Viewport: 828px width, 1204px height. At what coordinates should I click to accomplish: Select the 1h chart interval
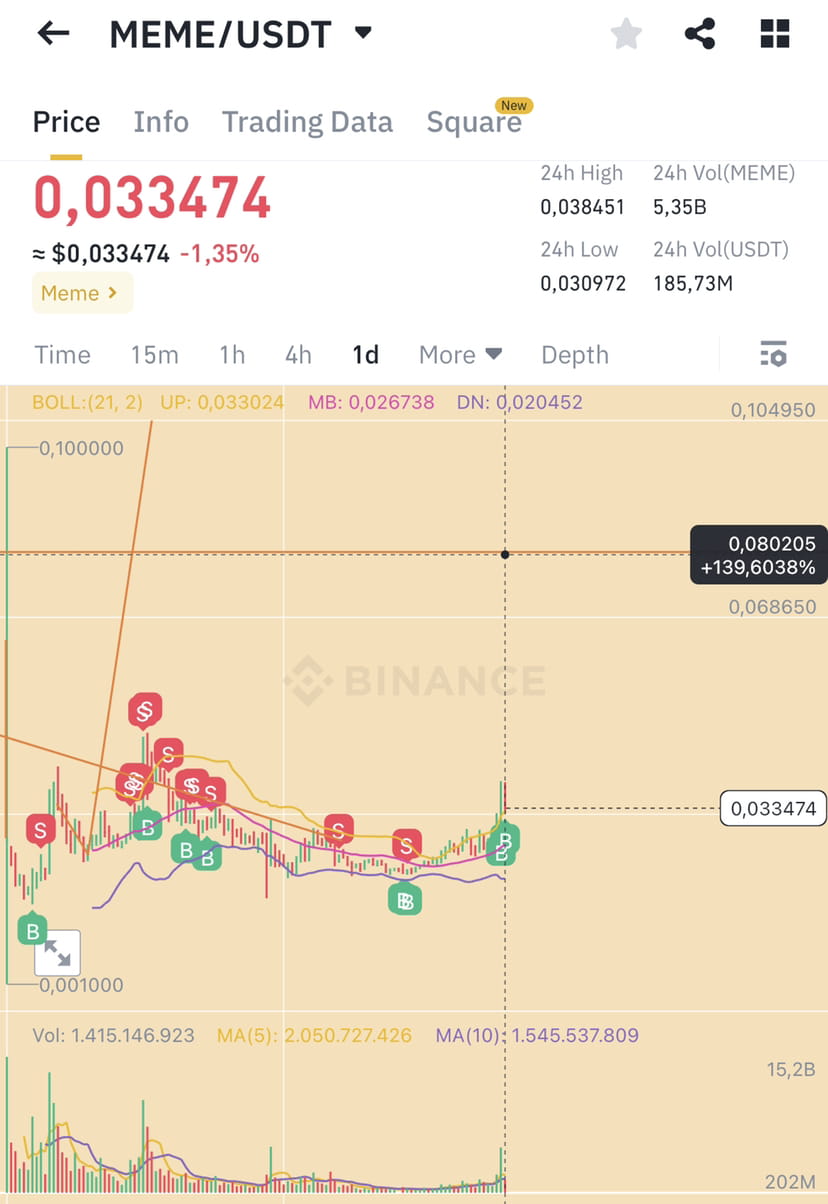(x=231, y=354)
